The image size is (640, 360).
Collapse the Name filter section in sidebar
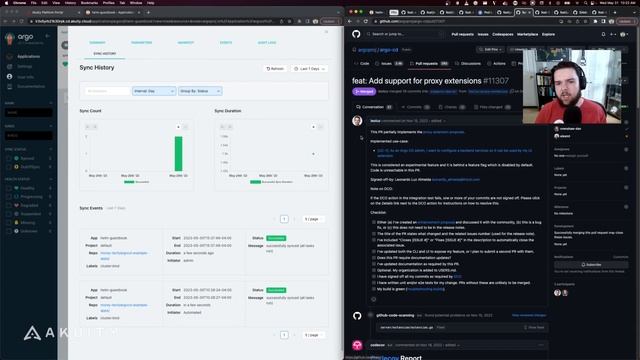pyautogui.click(x=51, y=103)
